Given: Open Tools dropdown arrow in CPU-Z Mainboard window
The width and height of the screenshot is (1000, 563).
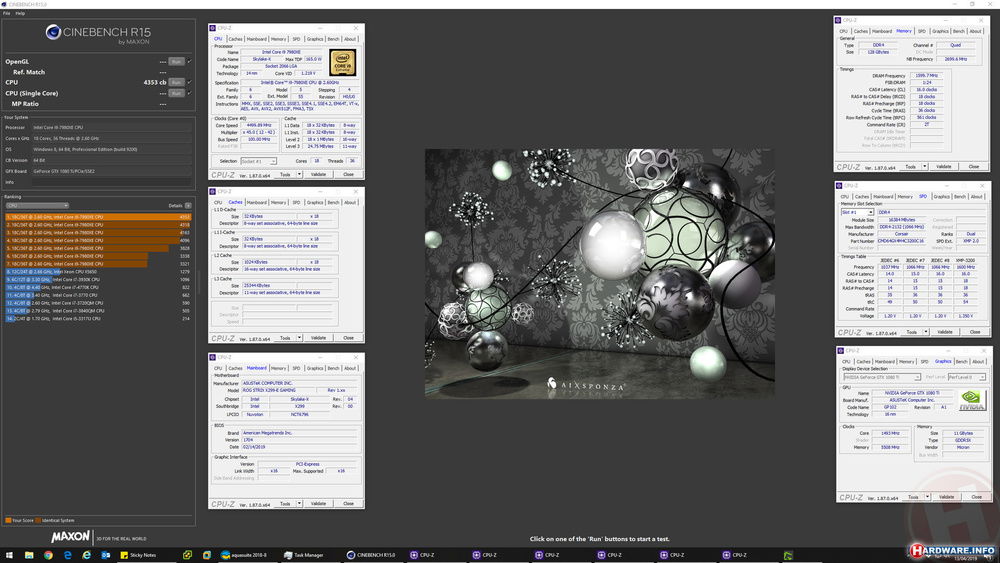Looking at the screenshot, I should [299, 504].
